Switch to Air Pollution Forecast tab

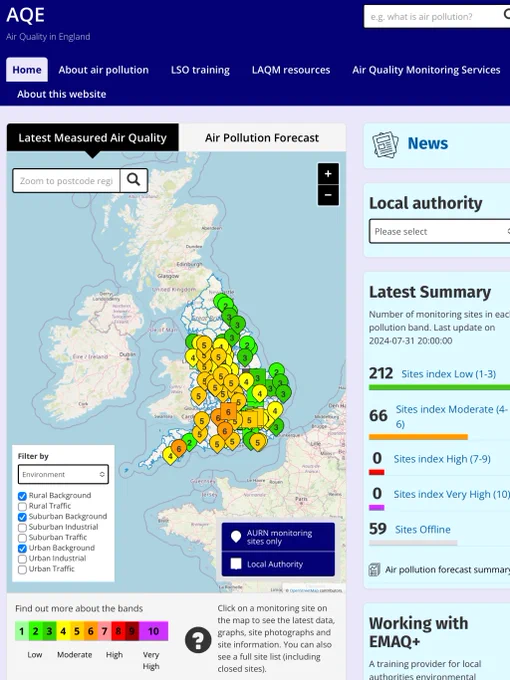click(x=262, y=138)
